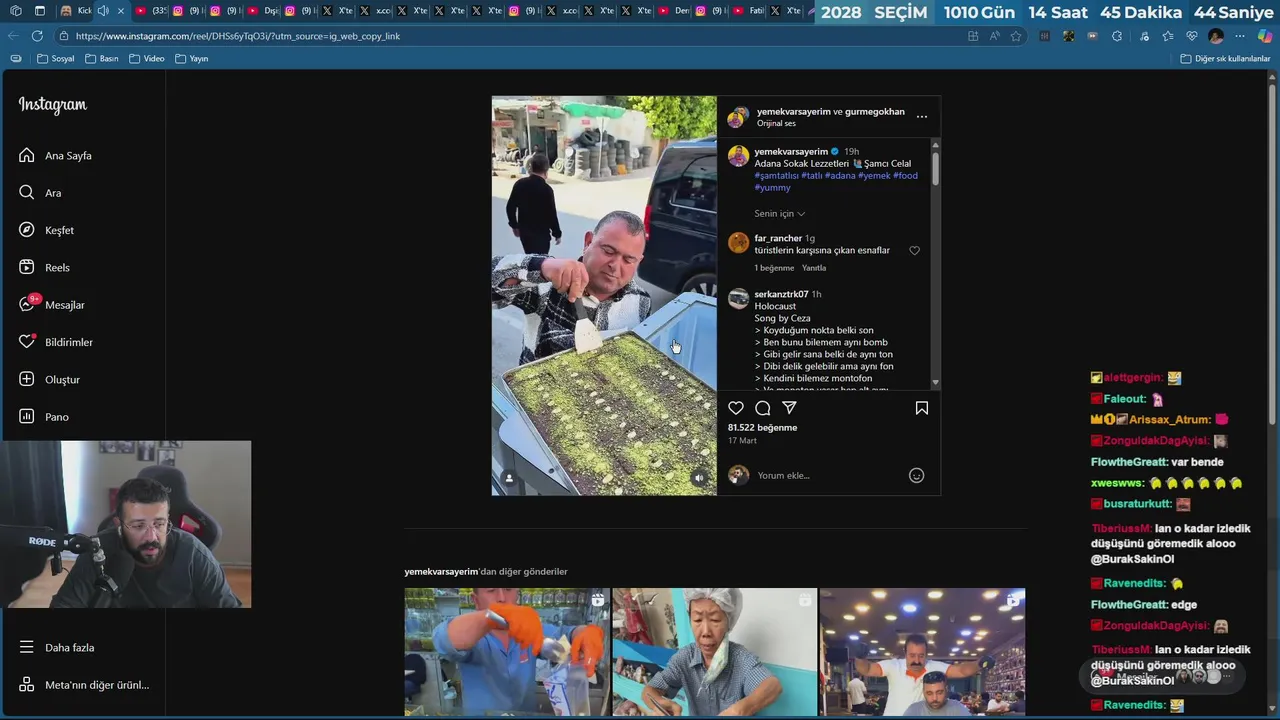Go back with browser arrow
Screen dimensions: 1280x720
coord(13,36)
